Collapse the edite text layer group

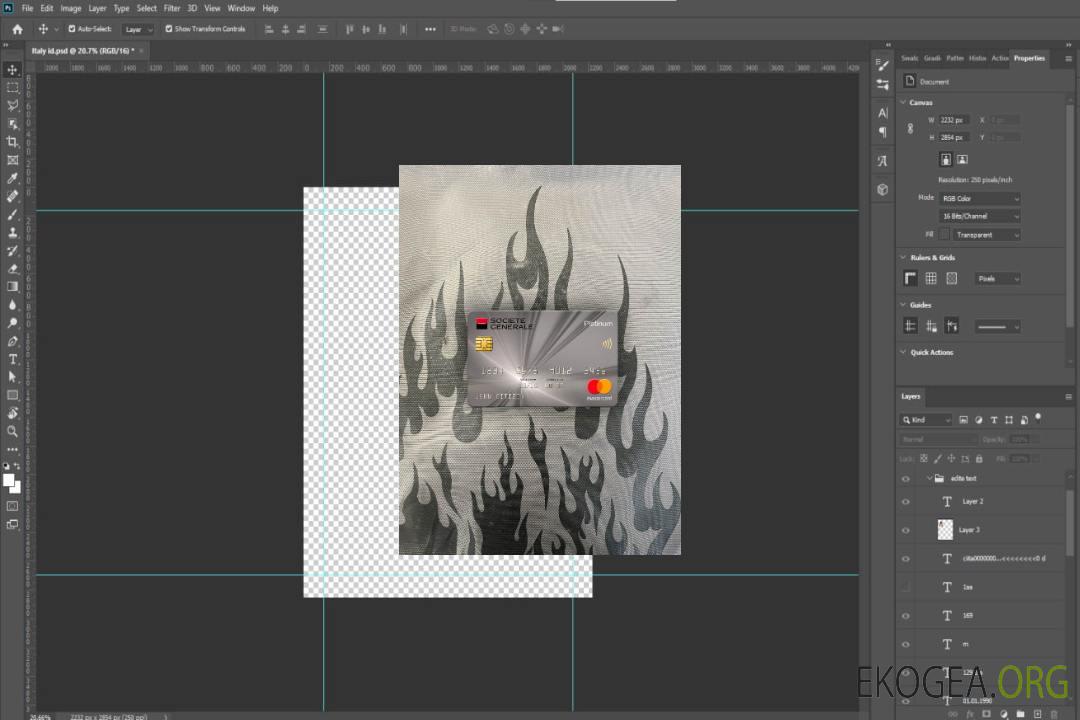929,479
